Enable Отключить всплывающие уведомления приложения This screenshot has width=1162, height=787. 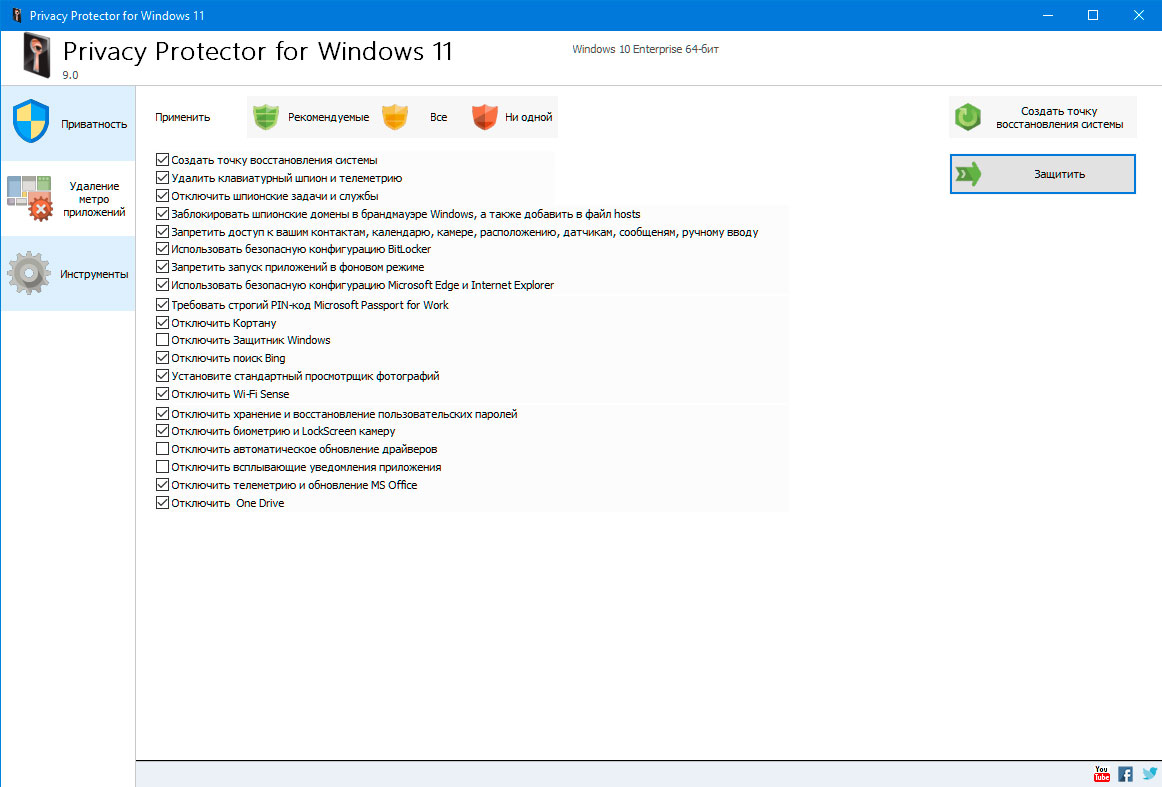point(163,467)
